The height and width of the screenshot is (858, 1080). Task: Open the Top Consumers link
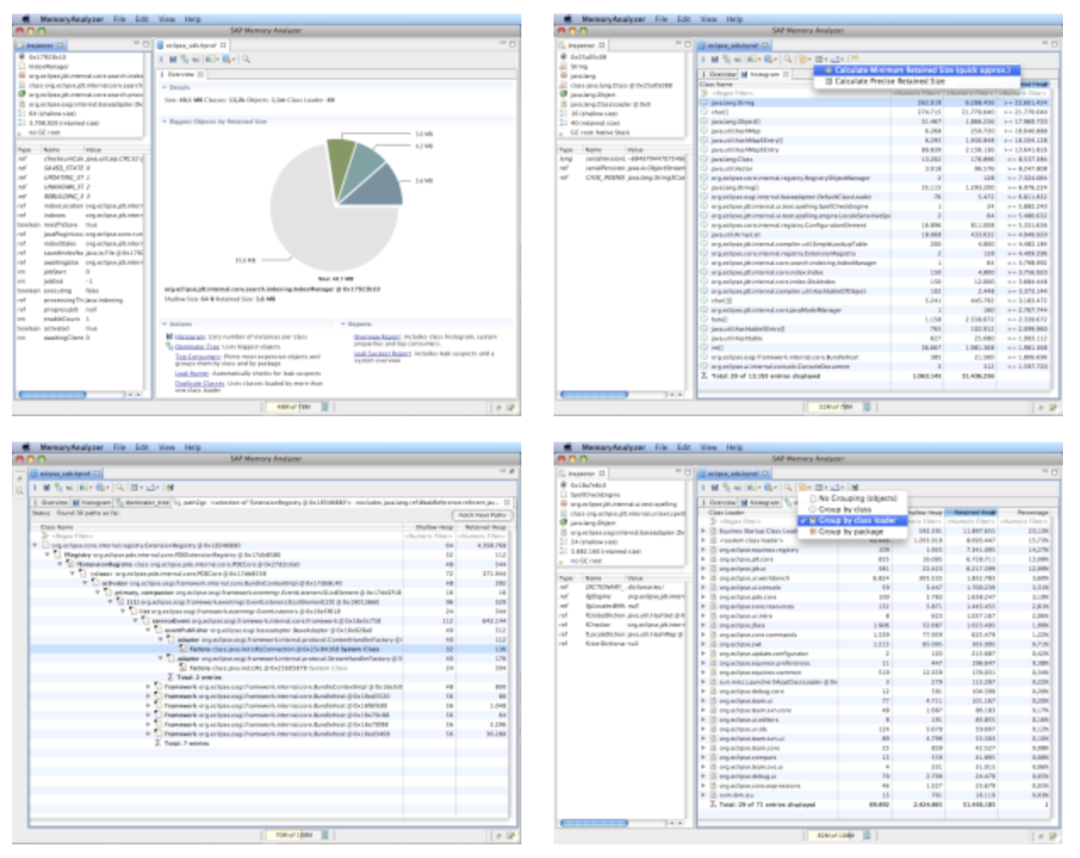(x=197, y=356)
